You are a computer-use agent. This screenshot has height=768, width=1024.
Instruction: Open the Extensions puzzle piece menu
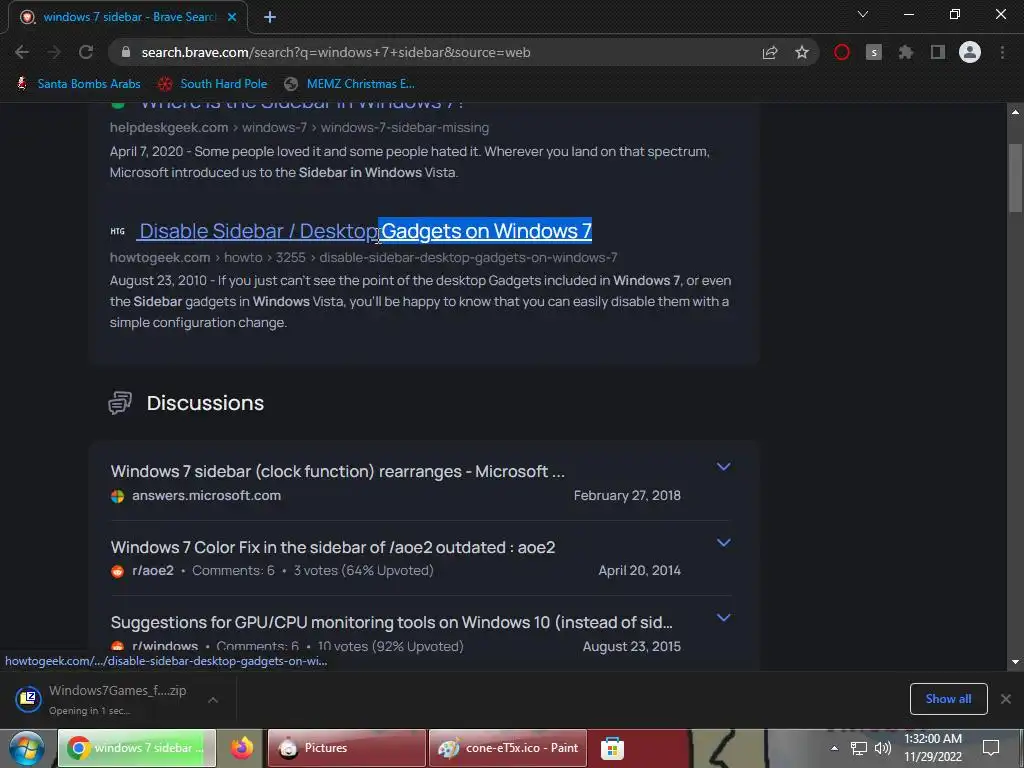906,52
